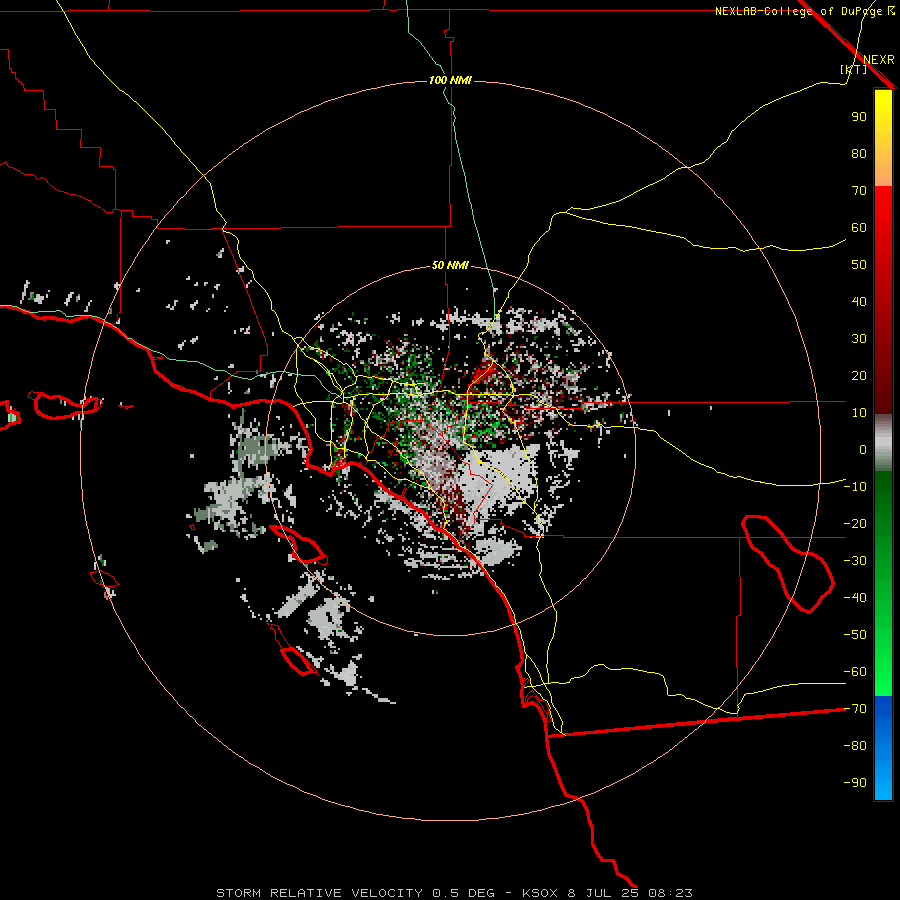Screen dimensions: 900x900
Task: Click the positive 50 scale label
Action: click(x=859, y=265)
